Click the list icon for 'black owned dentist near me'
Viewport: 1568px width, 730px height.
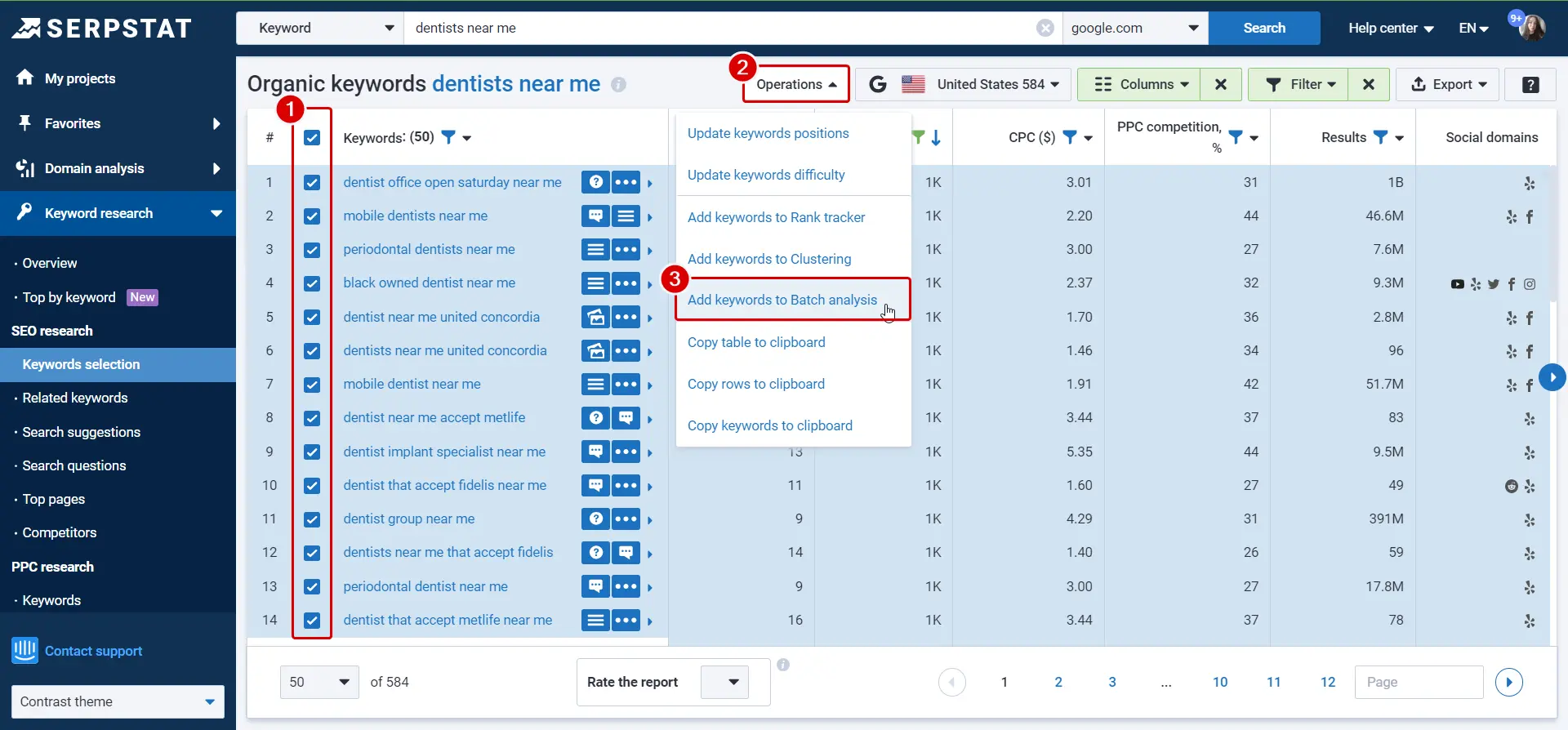pyautogui.click(x=596, y=283)
